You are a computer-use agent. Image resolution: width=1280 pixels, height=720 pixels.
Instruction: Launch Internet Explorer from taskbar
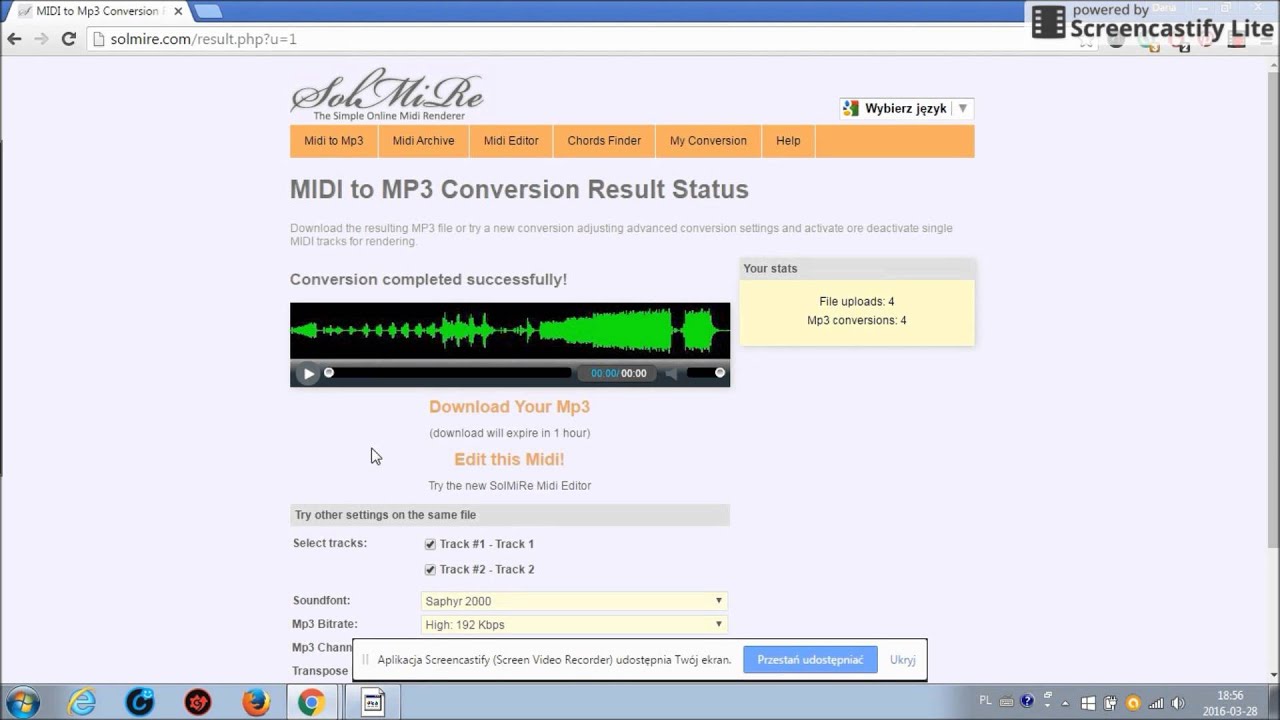point(82,702)
